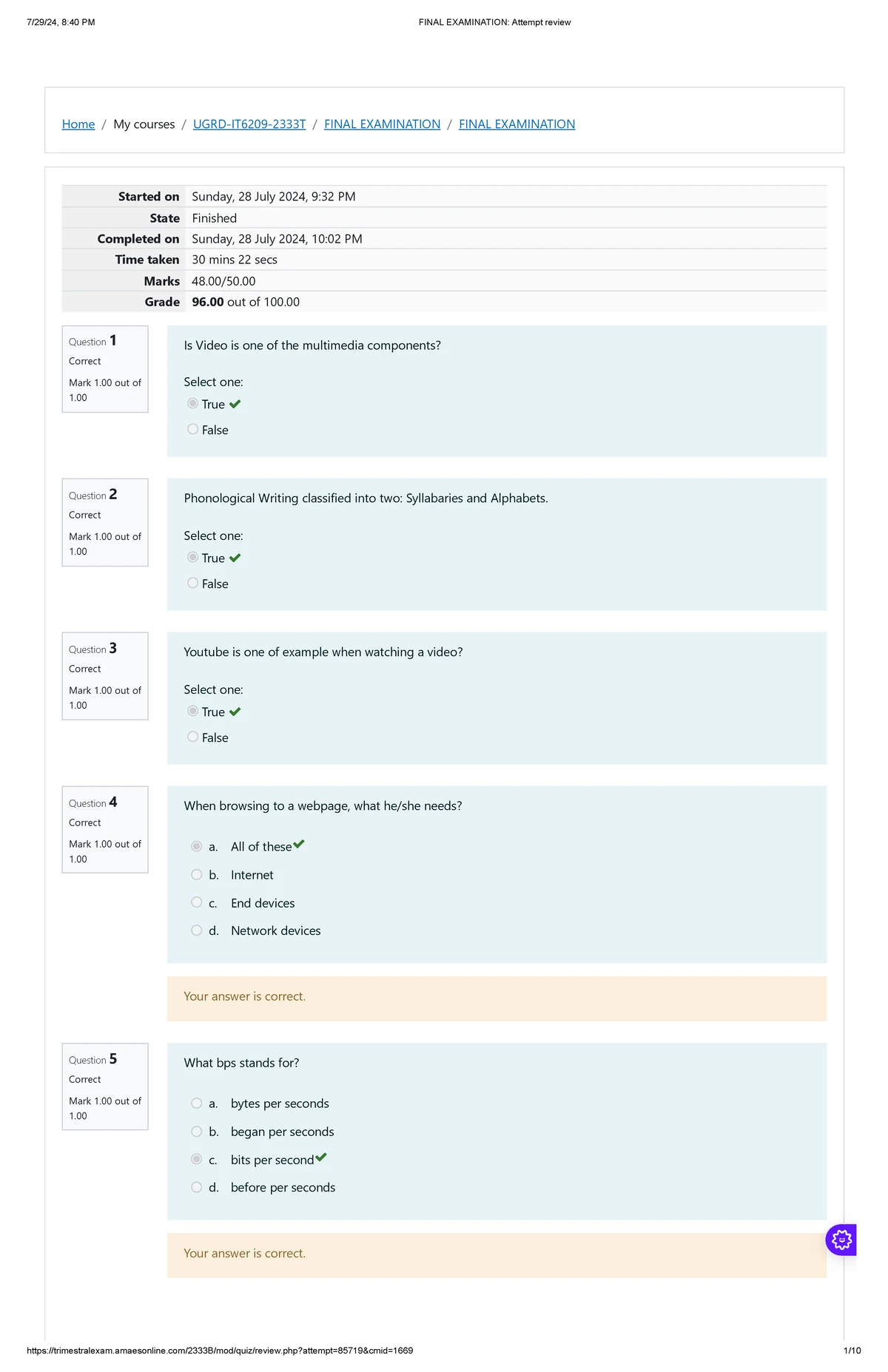Pick option d. Network devices

point(197,930)
